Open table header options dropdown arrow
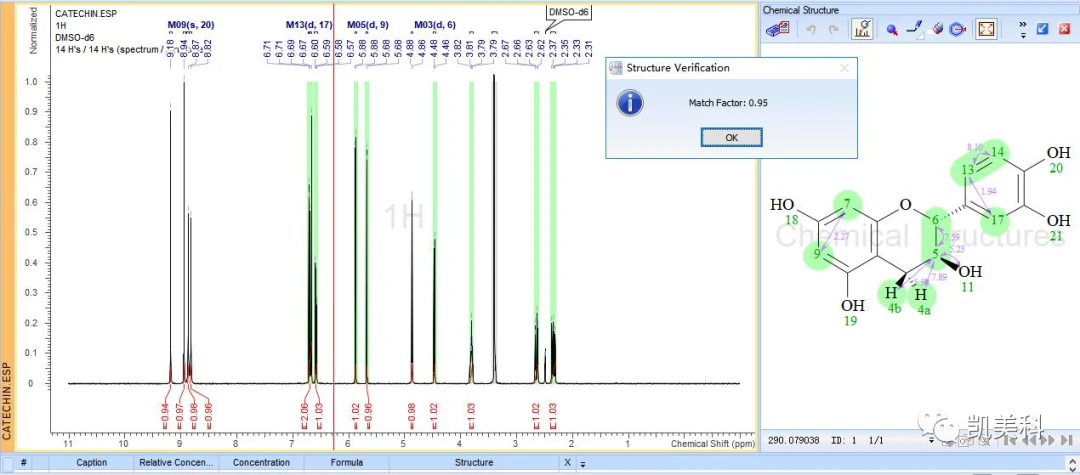Viewport: 1080px width, 475px height. click(583, 464)
